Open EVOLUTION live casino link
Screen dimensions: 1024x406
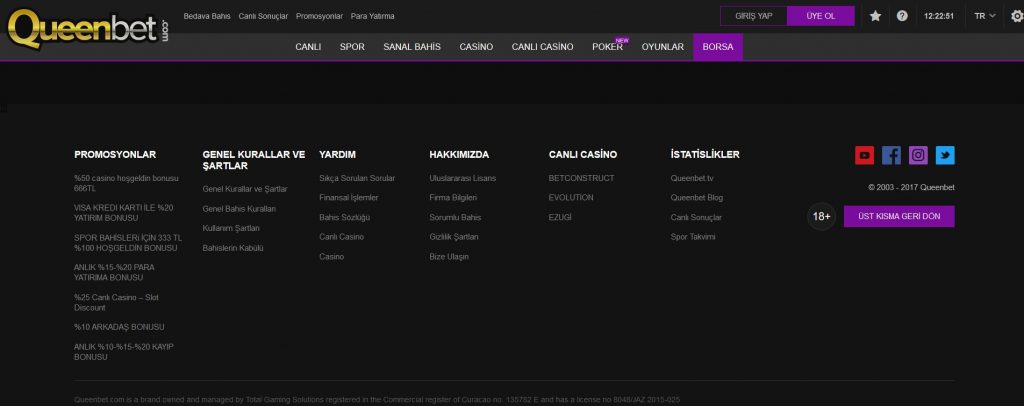[x=571, y=197]
